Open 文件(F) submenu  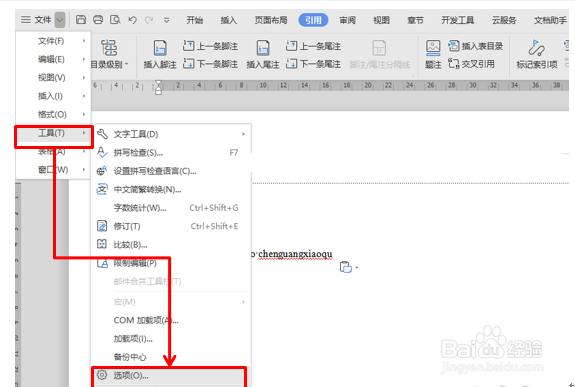pyautogui.click(x=53, y=41)
